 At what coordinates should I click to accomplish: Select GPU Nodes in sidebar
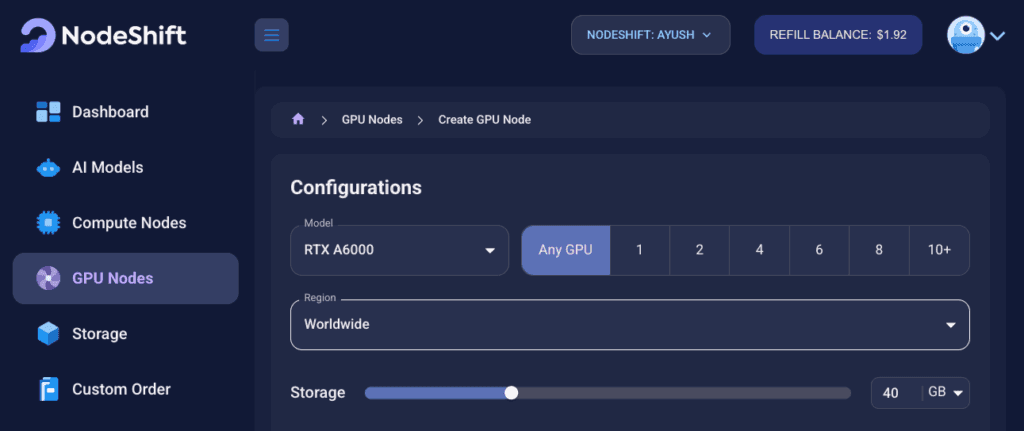(x=125, y=278)
